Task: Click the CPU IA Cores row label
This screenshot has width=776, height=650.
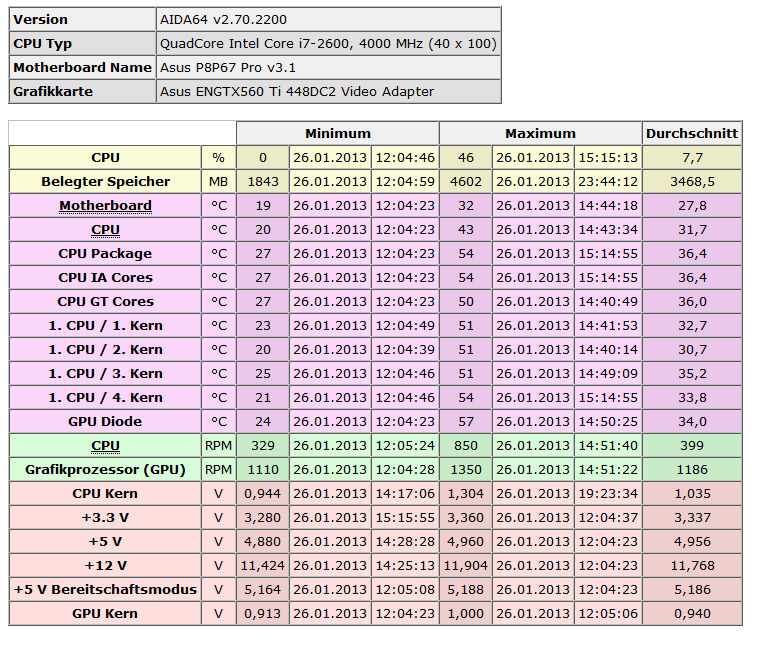Action: [105, 278]
